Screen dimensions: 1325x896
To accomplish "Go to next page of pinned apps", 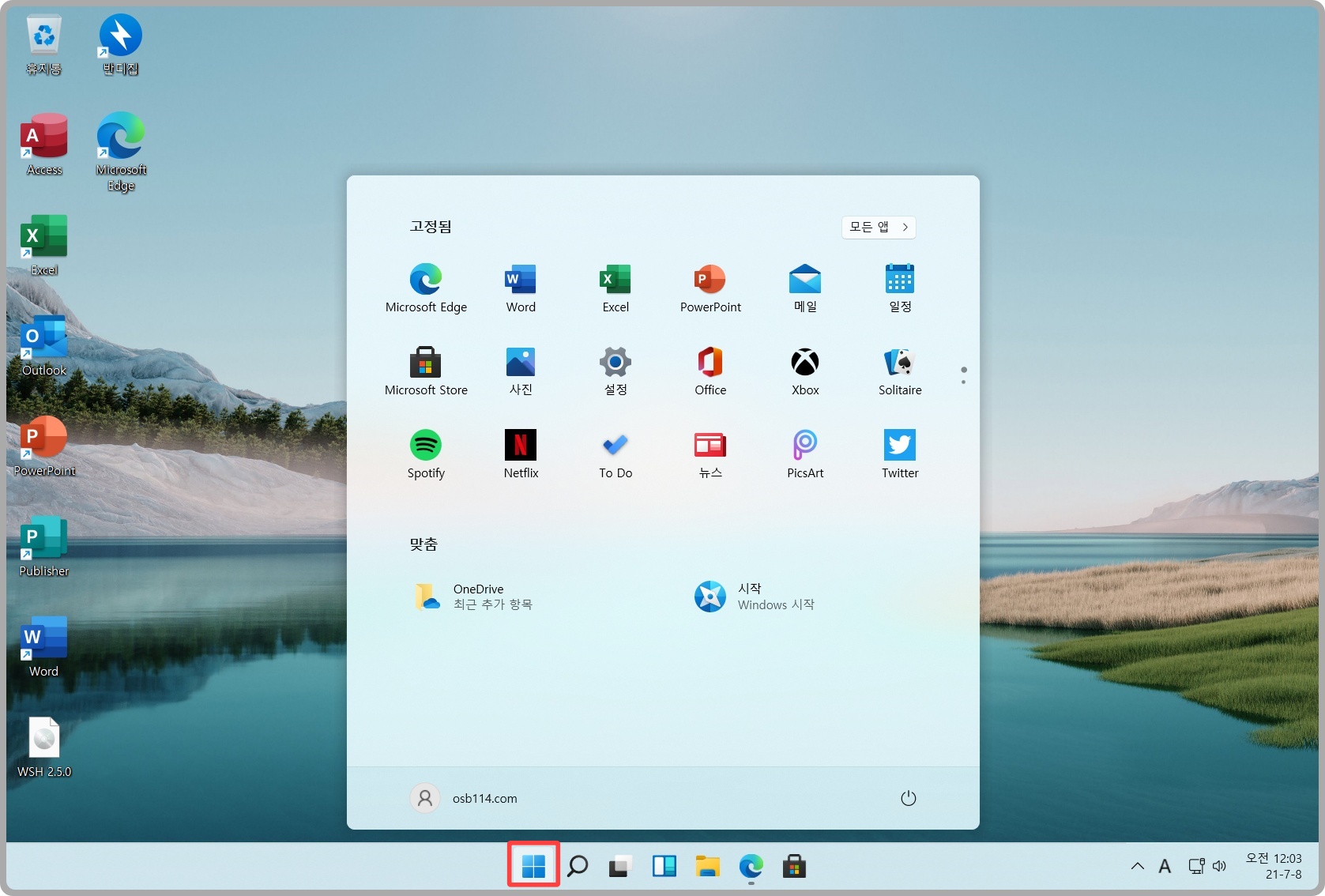I will click(x=963, y=382).
